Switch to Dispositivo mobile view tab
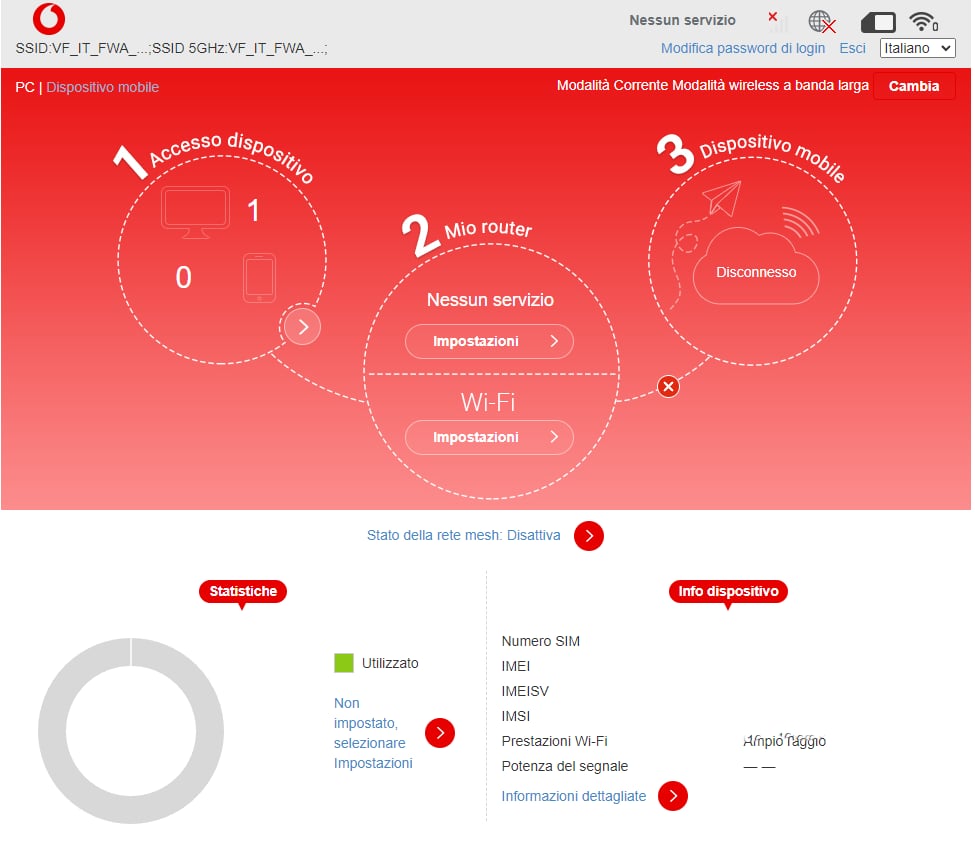975x865 pixels. click(x=103, y=87)
